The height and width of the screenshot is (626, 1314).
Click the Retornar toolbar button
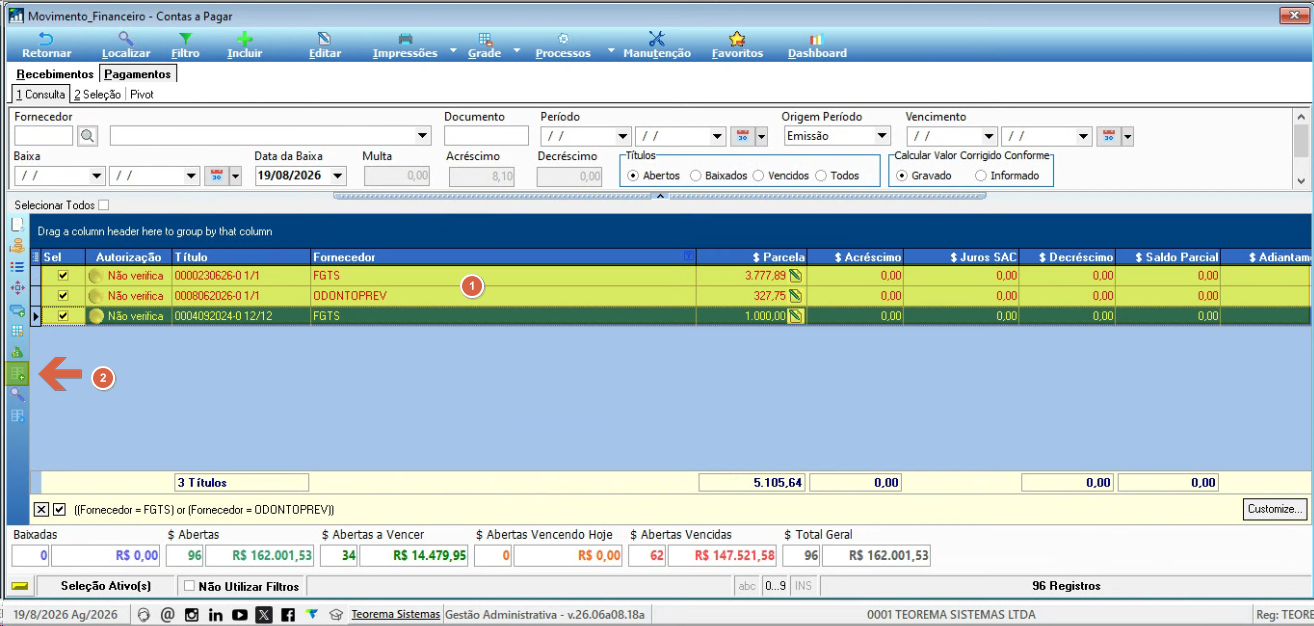point(46,45)
